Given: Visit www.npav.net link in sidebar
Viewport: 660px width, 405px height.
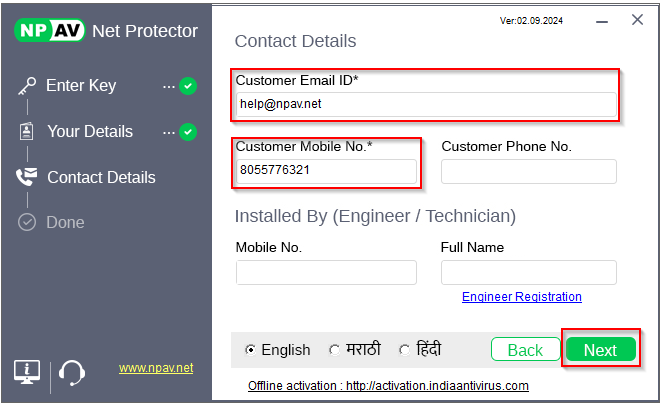Looking at the screenshot, I should pyautogui.click(x=156, y=368).
